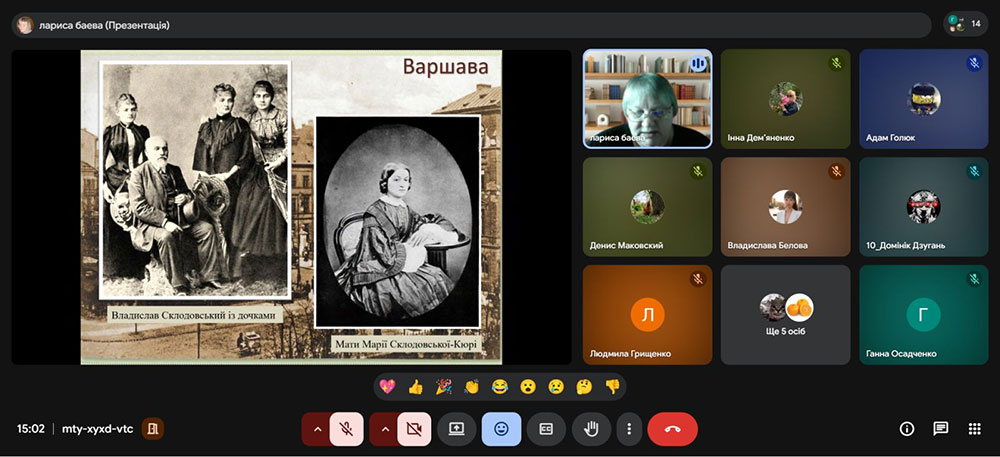Turn on the camera
The image size is (1000, 457).
click(414, 429)
